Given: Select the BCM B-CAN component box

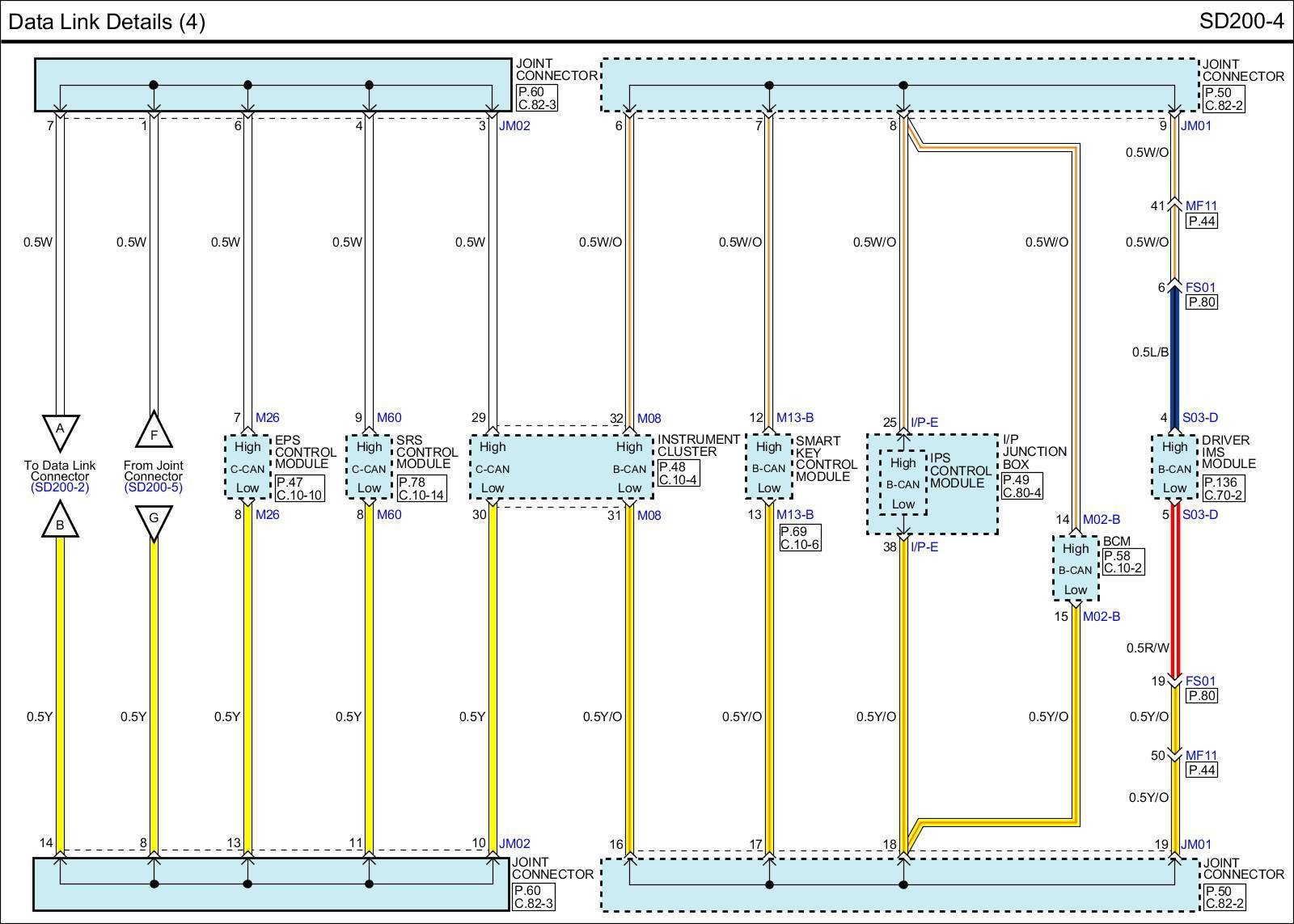Looking at the screenshot, I should coord(1075,568).
